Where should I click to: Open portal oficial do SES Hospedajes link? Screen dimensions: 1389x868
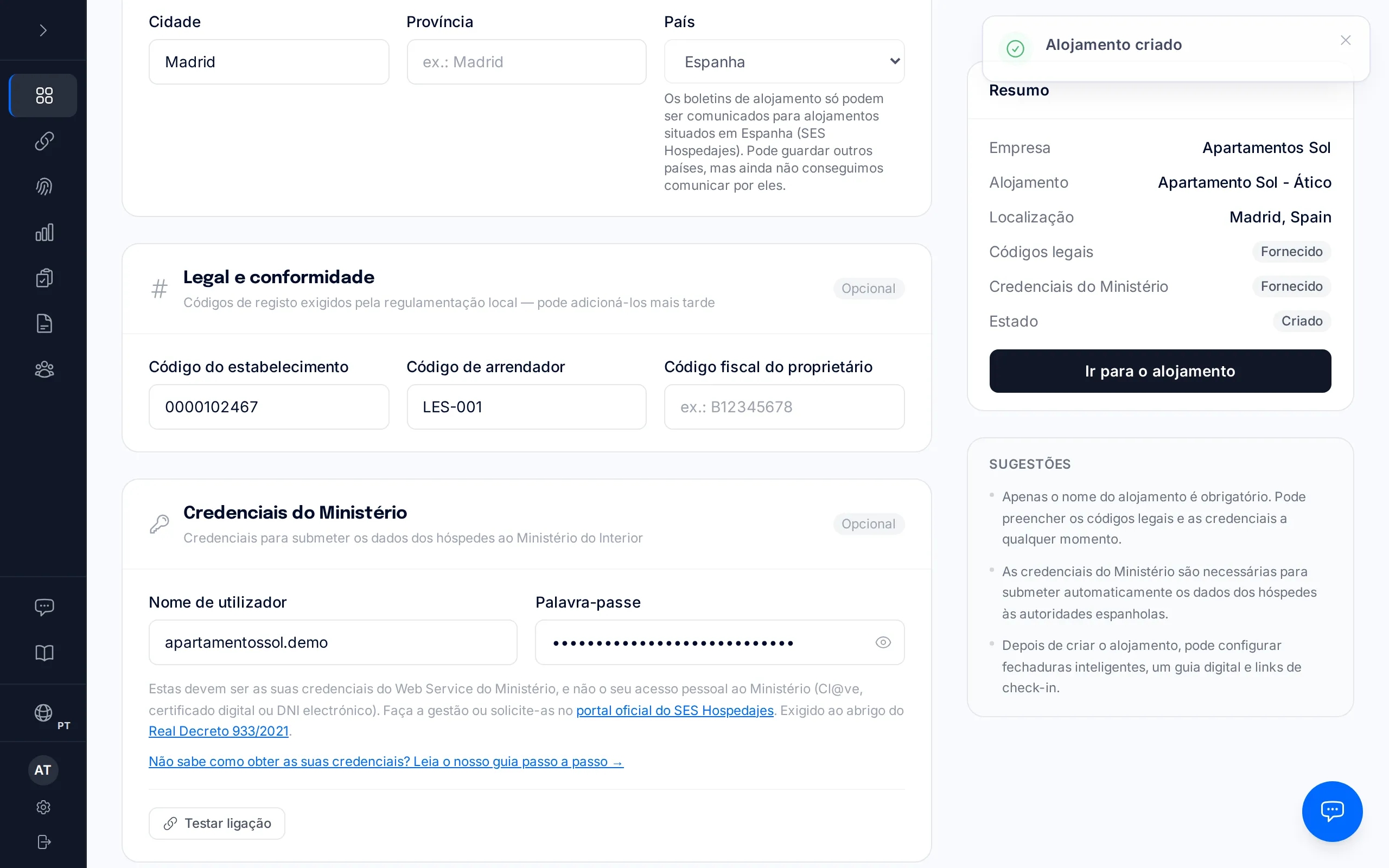coord(675,710)
